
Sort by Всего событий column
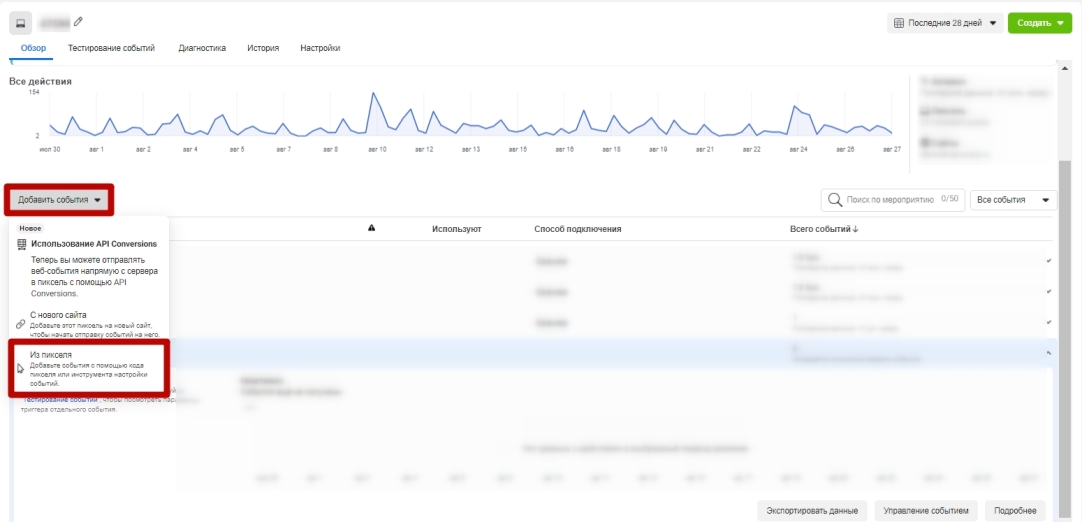(x=824, y=229)
